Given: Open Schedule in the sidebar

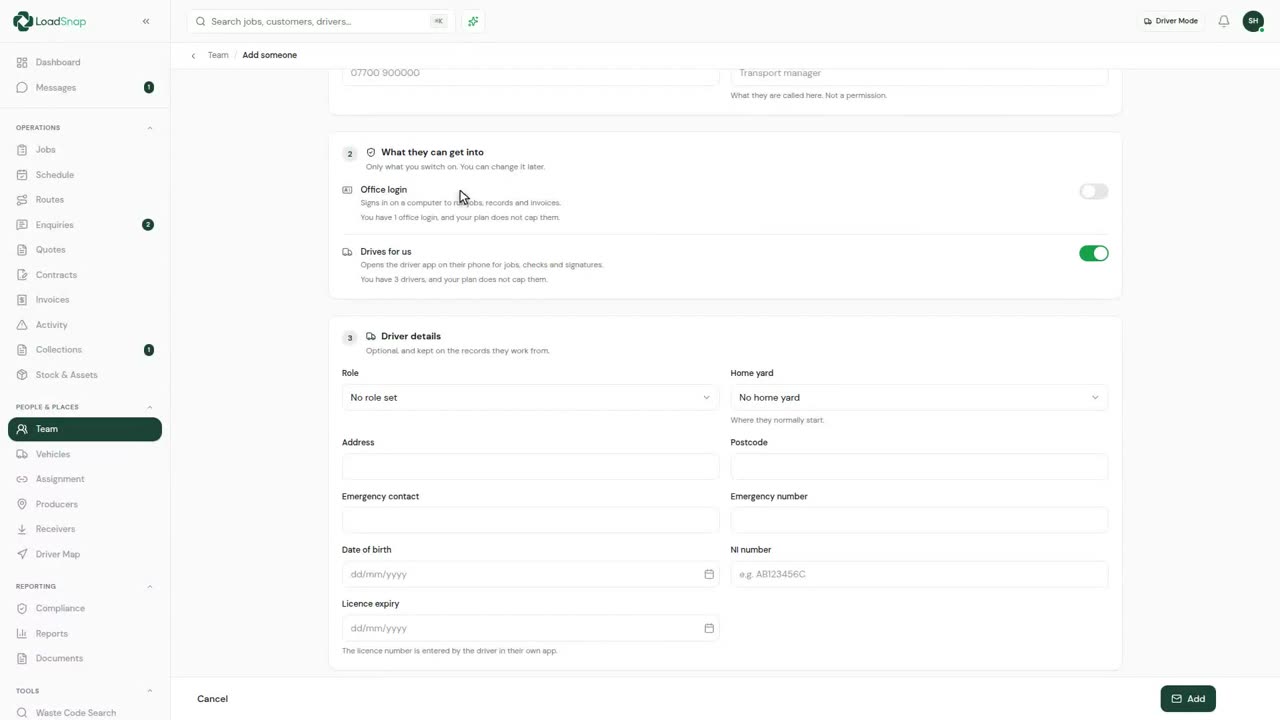Looking at the screenshot, I should pos(85,175).
